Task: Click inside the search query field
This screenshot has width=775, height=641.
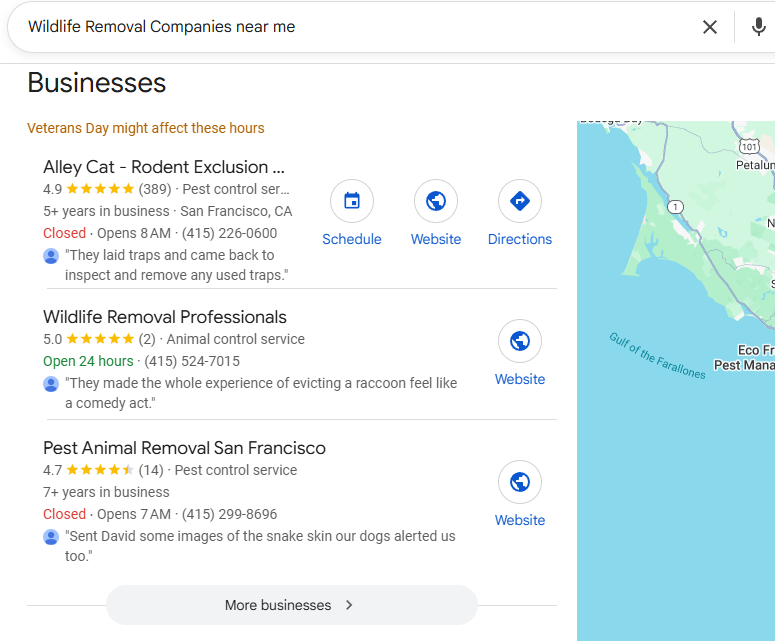Action: click(x=350, y=27)
